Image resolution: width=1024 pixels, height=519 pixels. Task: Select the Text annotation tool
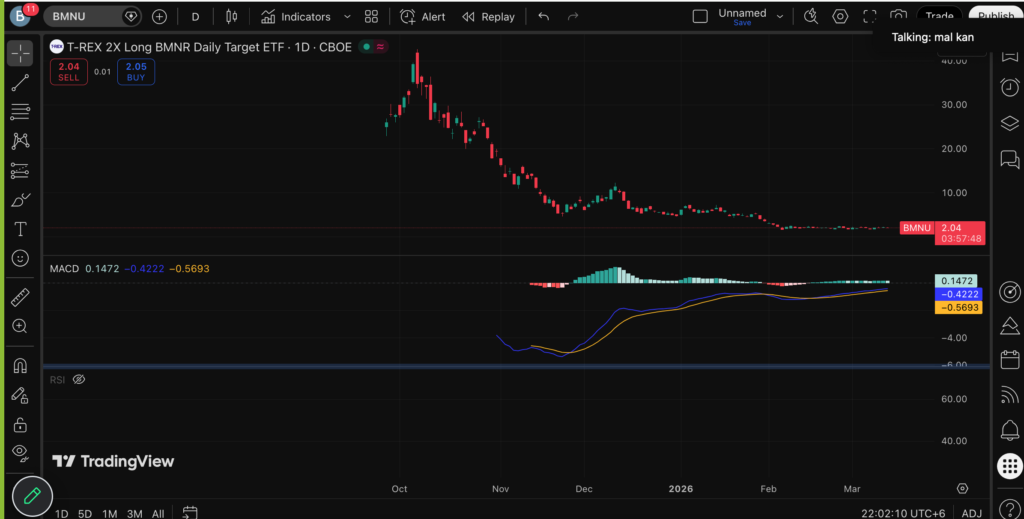pyautogui.click(x=20, y=229)
